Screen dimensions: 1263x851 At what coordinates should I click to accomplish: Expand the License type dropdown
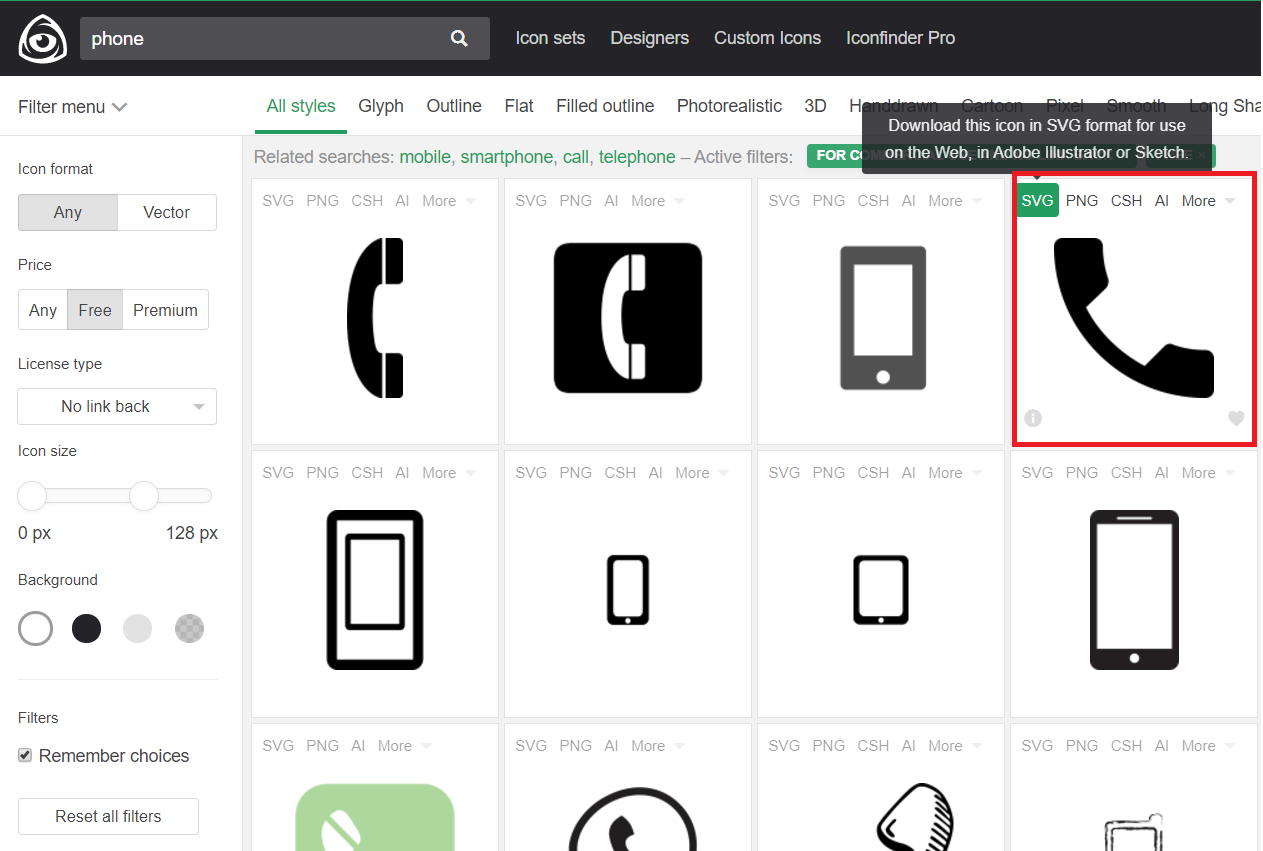[117, 406]
